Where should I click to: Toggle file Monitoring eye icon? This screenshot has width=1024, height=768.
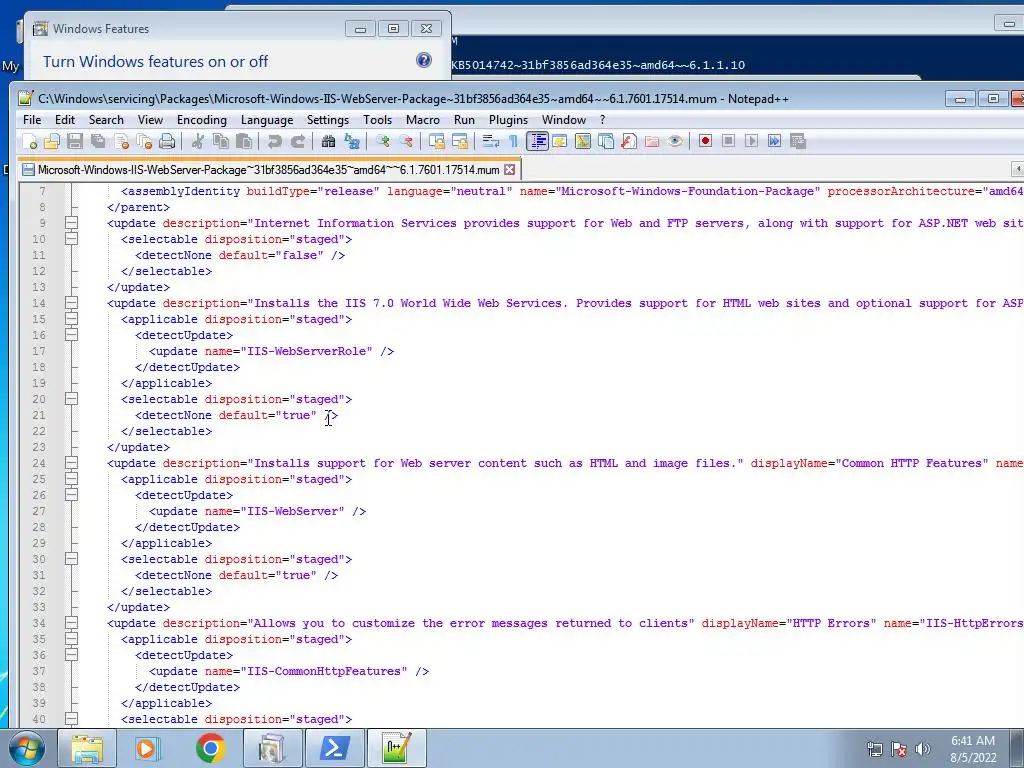tap(675, 142)
